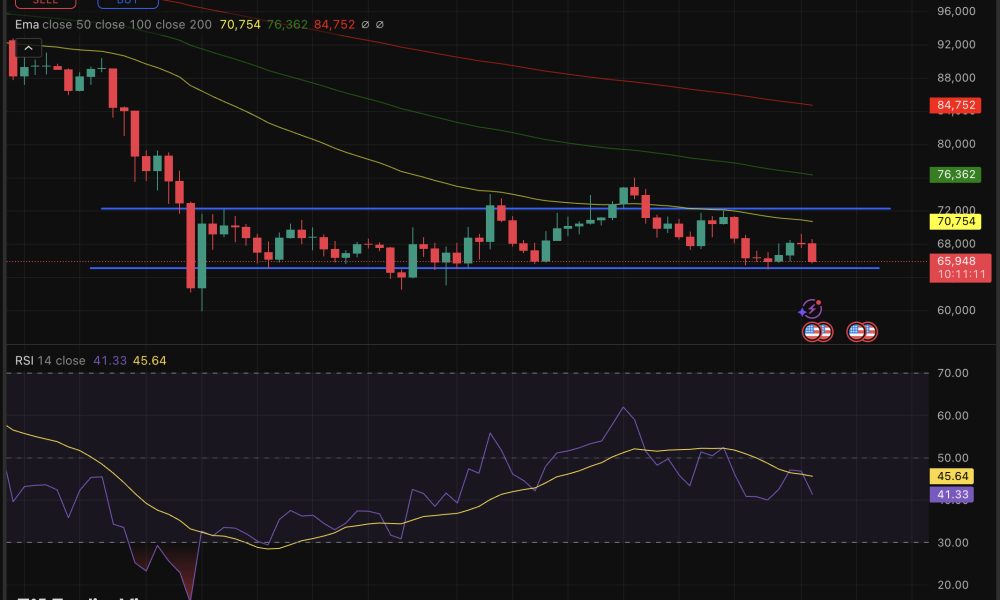Click the right pair of US flag event icons
This screenshot has height=600, width=1000.
861,331
